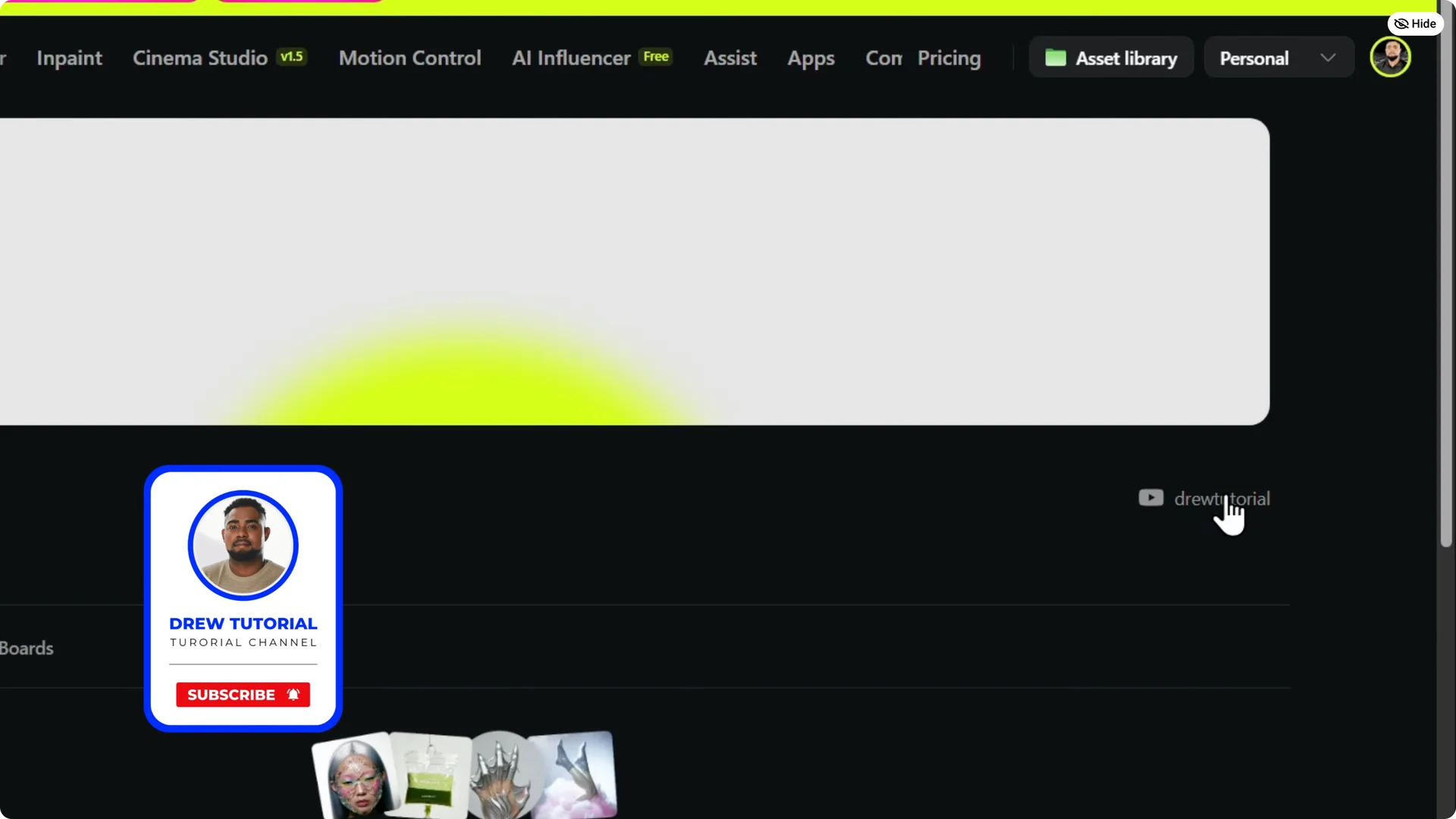Click the YouTube icon beside drewtutorial
This screenshot has height=819, width=1456.
tap(1150, 497)
